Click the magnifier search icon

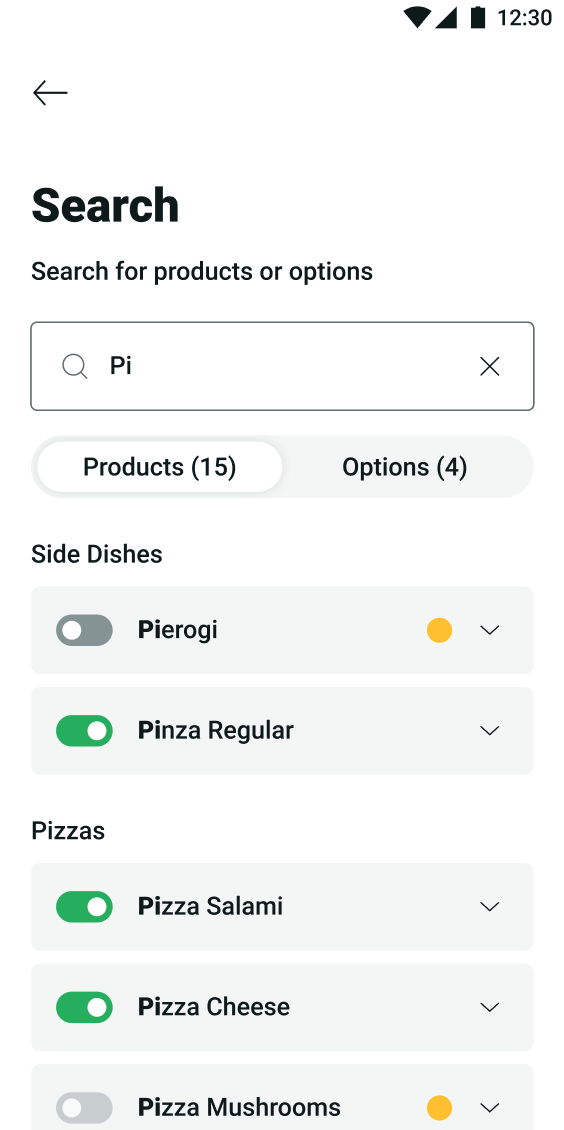click(74, 367)
